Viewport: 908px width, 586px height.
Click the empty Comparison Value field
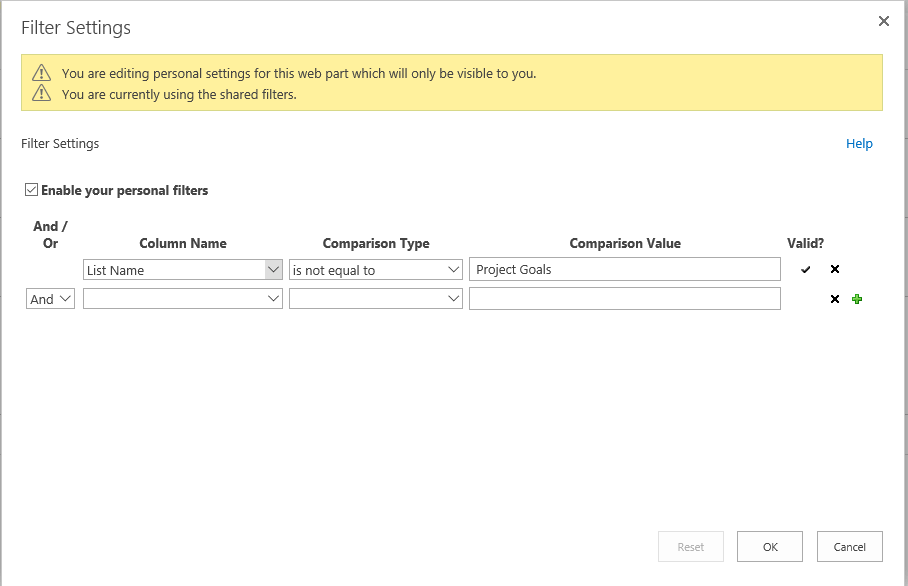point(624,299)
